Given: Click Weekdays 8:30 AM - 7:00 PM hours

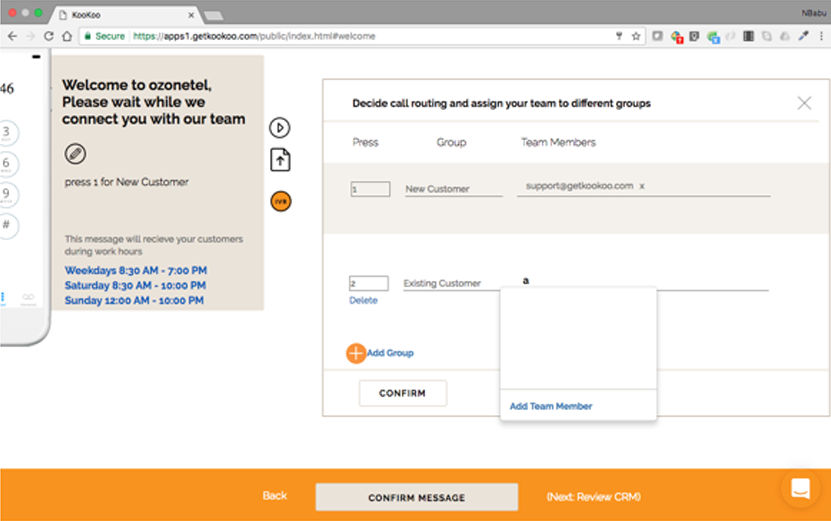Looking at the screenshot, I should (136, 270).
